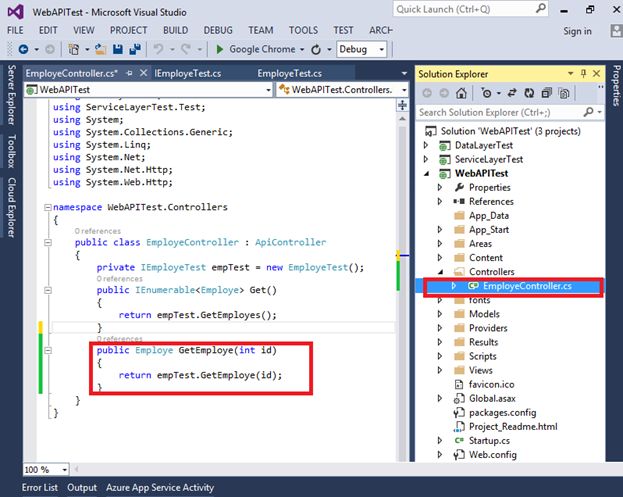Click Solution Explorer Back icon
This screenshot has height=497, width=623.
click(427, 93)
